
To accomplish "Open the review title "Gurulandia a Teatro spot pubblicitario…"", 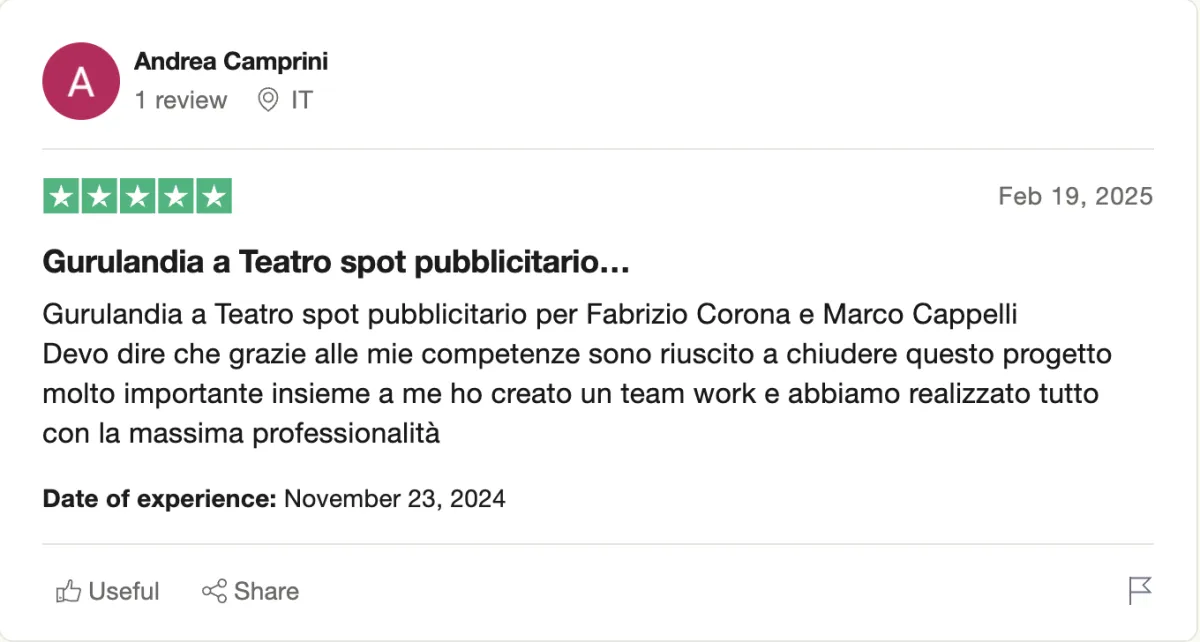I will 336,264.
